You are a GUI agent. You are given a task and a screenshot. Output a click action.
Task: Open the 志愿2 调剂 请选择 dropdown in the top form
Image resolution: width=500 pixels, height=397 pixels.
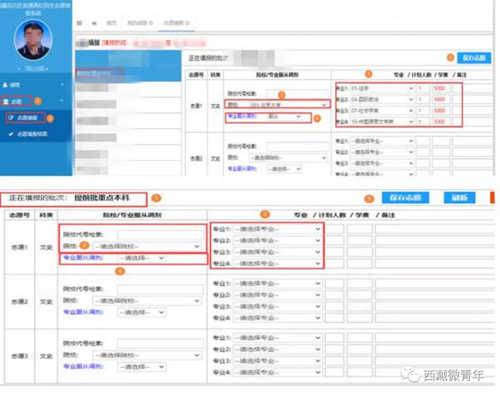(284, 169)
